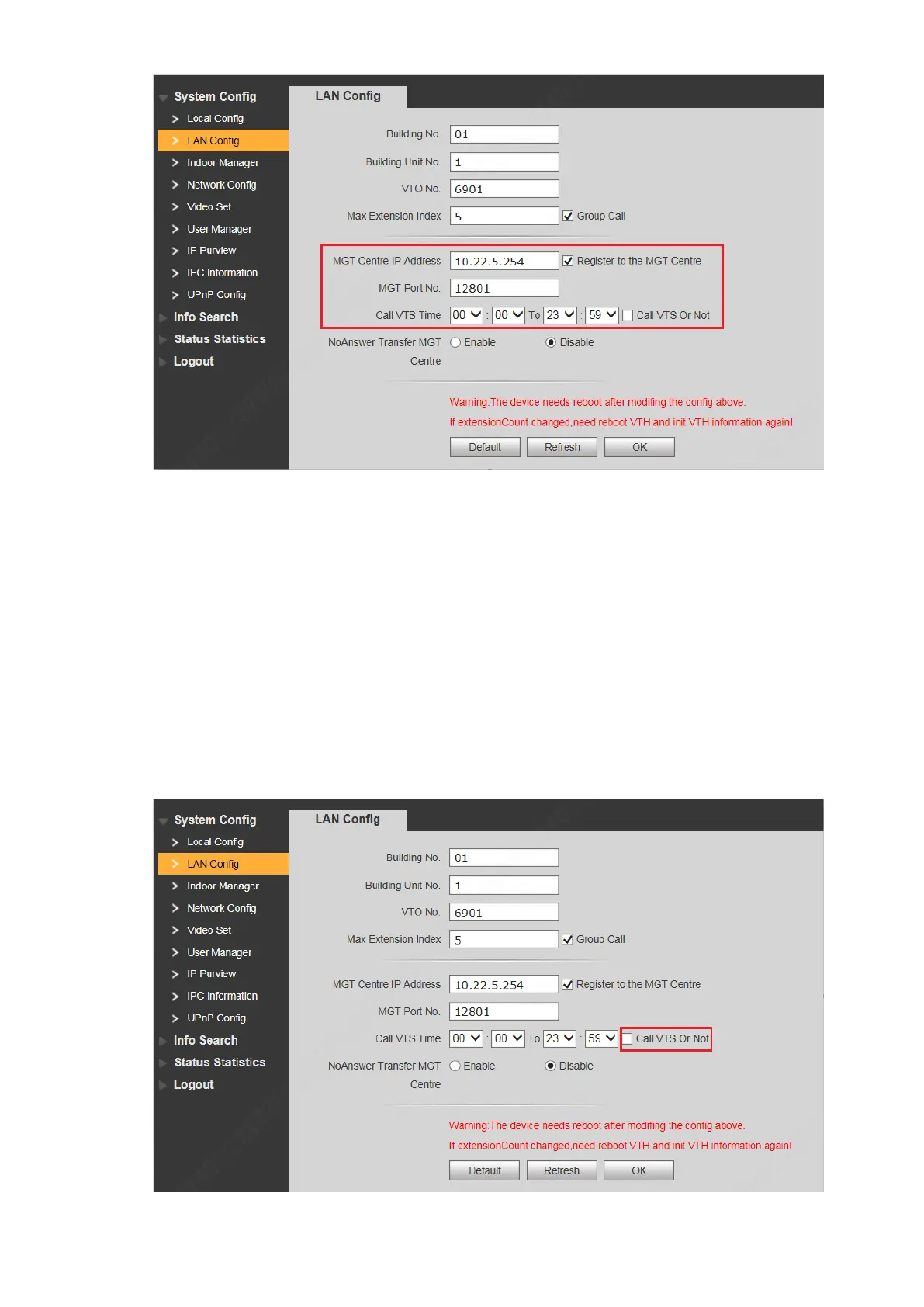
Task: Select LAN Config in the upper sidebar
Action: tap(223, 140)
